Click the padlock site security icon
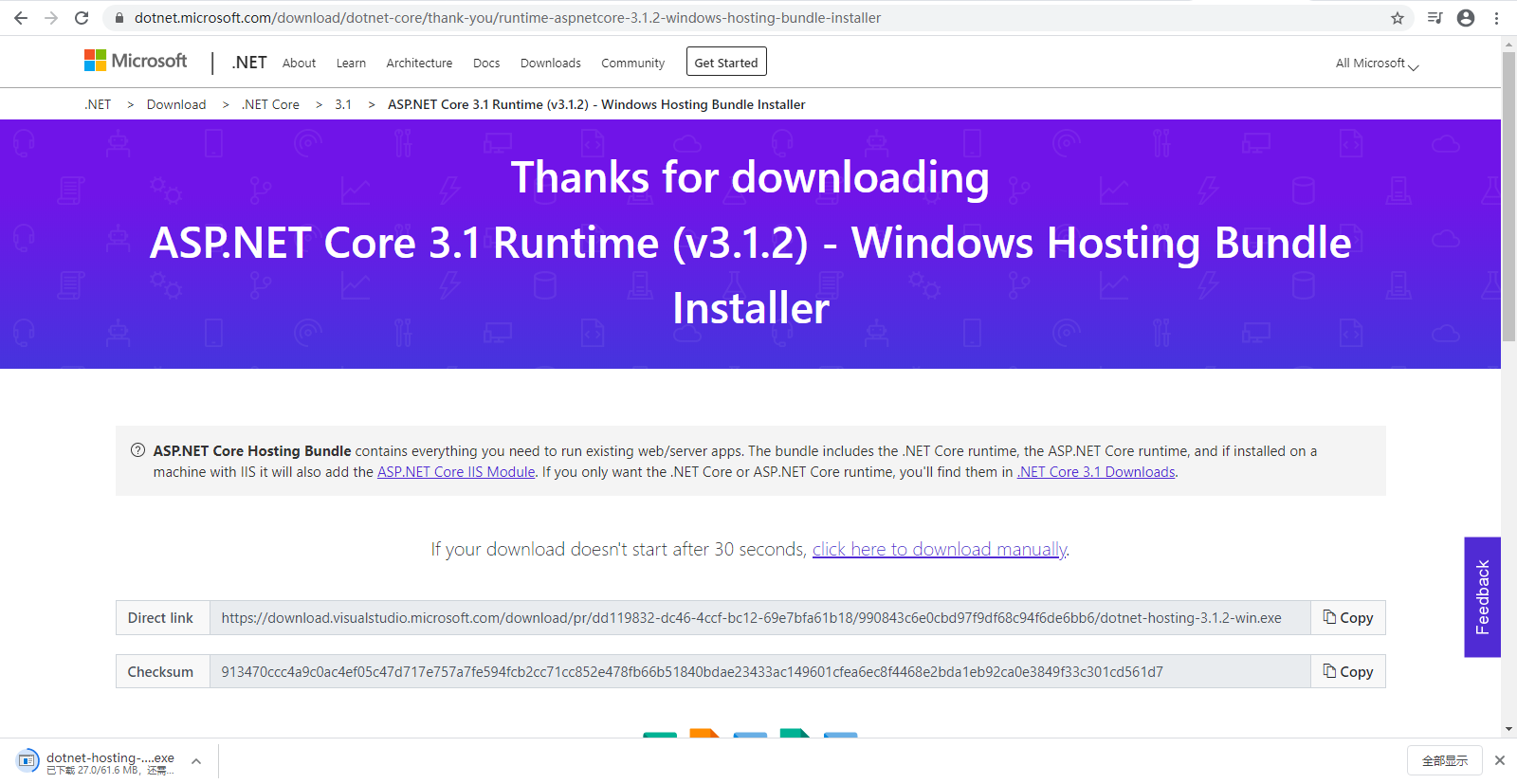 (x=119, y=18)
